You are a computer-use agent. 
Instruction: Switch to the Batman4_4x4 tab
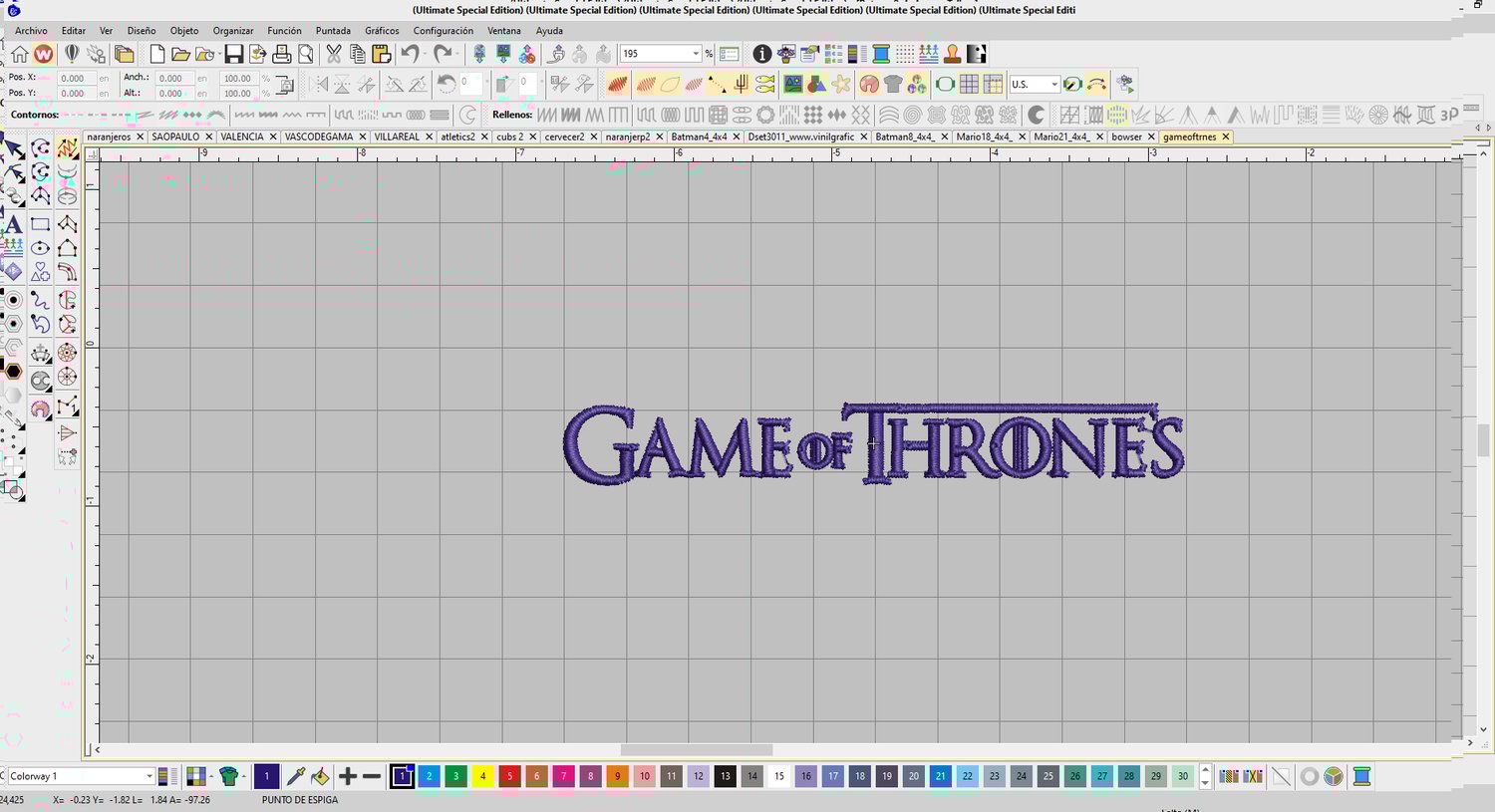[x=699, y=136]
